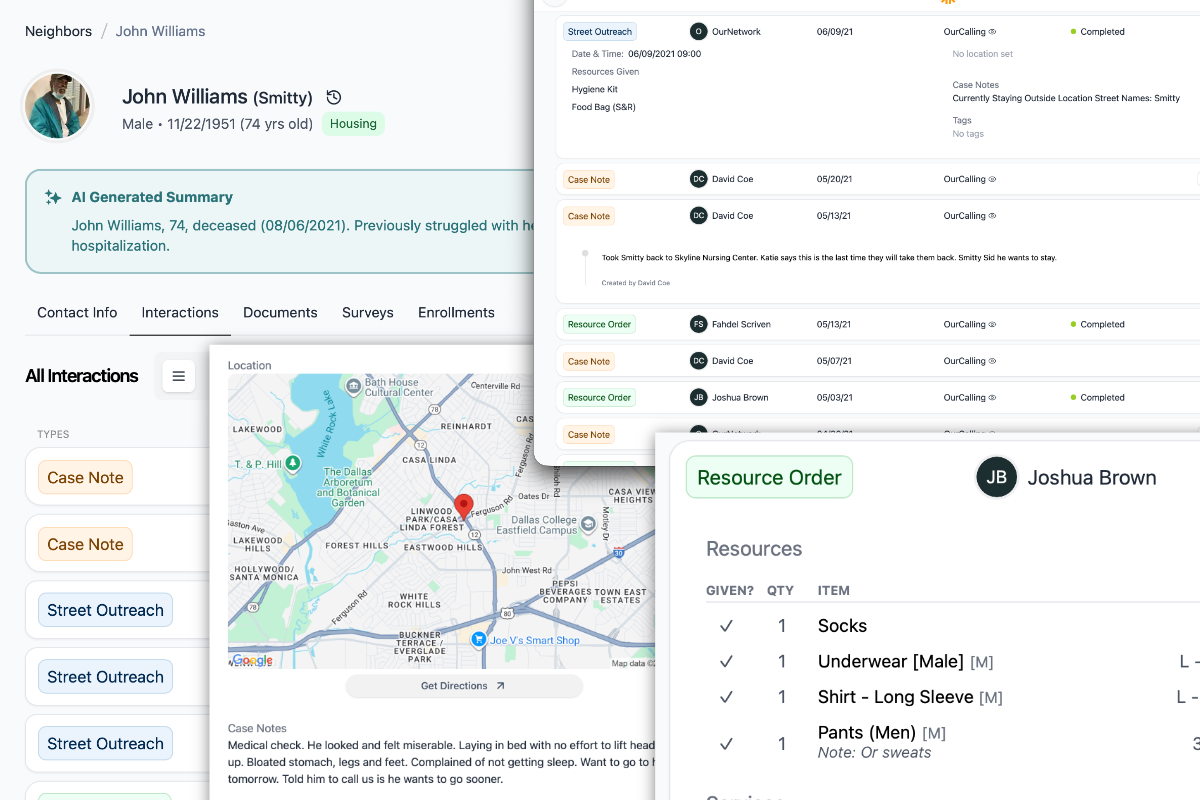Click the Fahdel Scriven FS avatar icon
Screen dimensions: 1200x800
698,324
